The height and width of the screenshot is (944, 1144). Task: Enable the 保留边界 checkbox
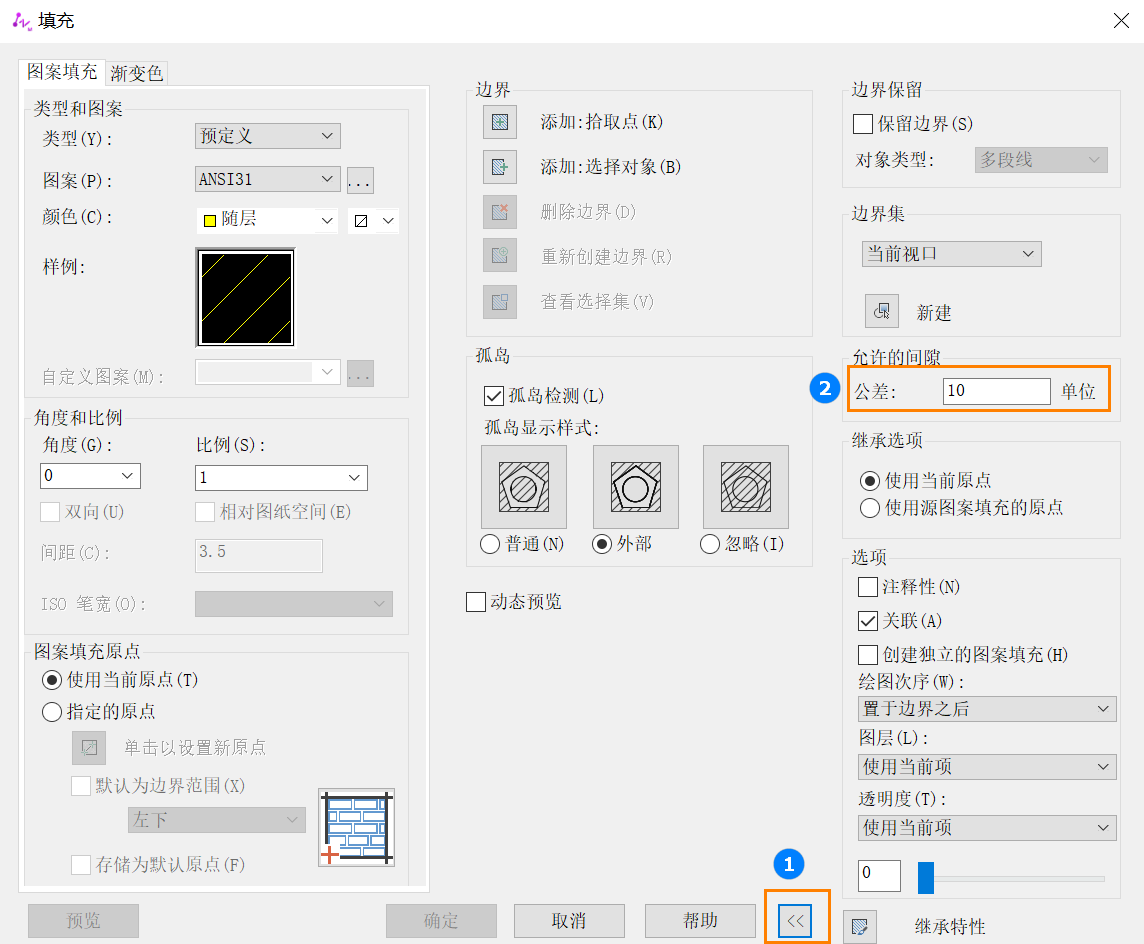863,123
